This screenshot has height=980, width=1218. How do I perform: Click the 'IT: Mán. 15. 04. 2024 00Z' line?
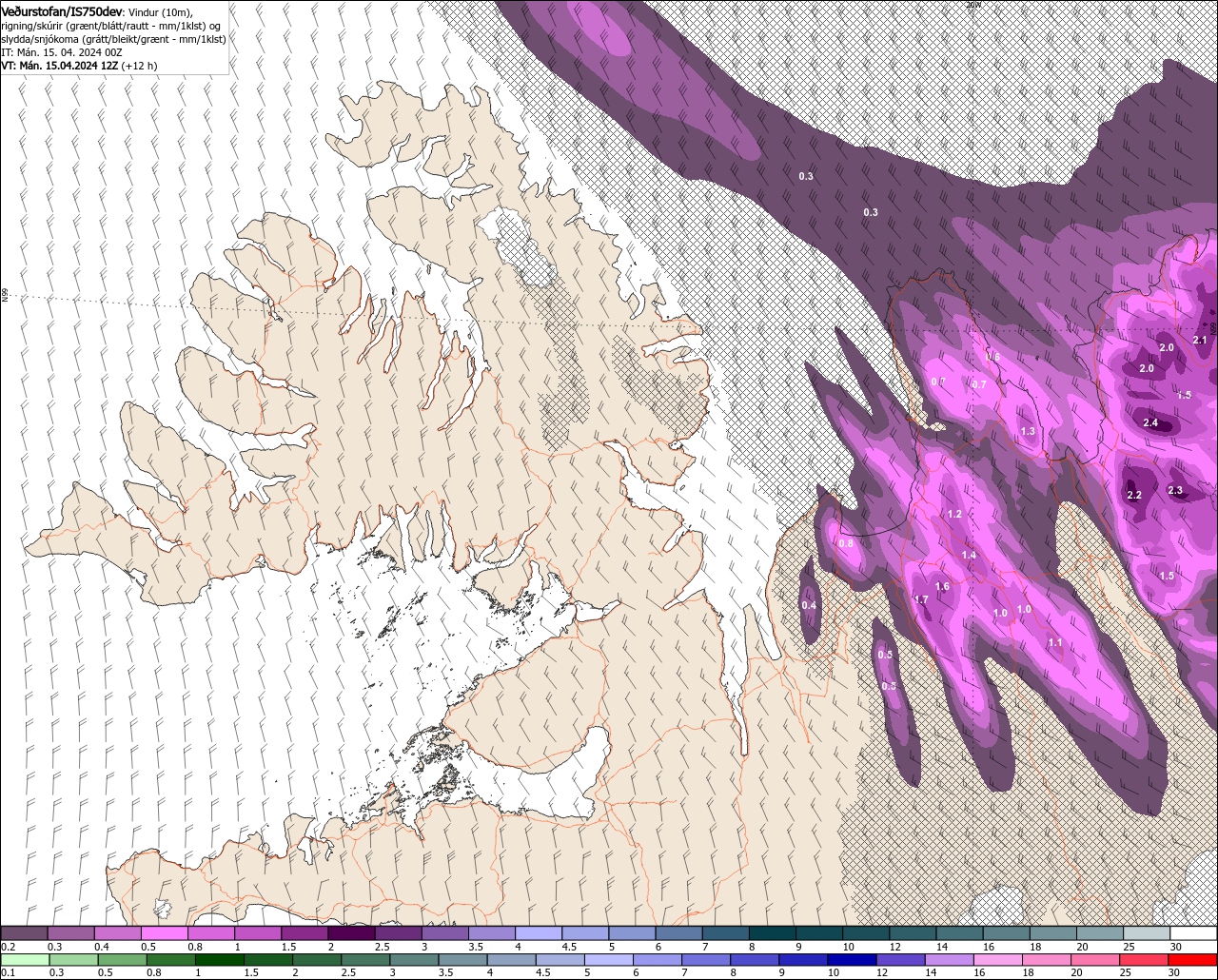coord(62,52)
